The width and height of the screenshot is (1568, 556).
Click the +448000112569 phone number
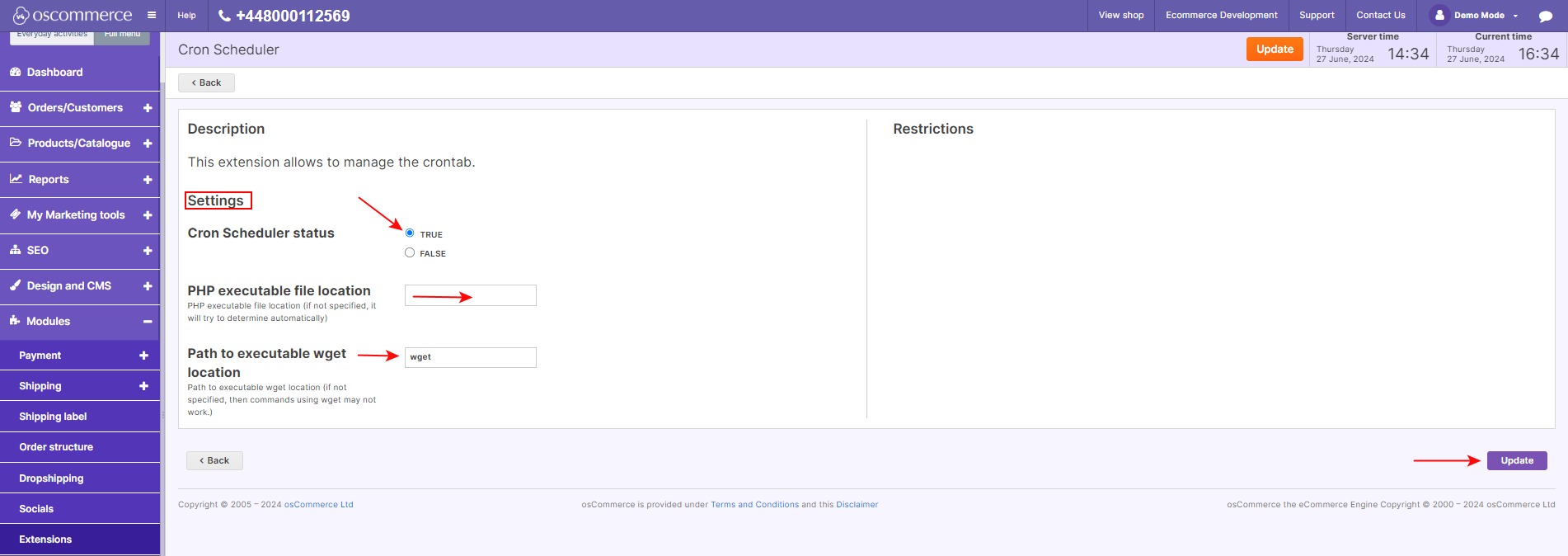(293, 16)
